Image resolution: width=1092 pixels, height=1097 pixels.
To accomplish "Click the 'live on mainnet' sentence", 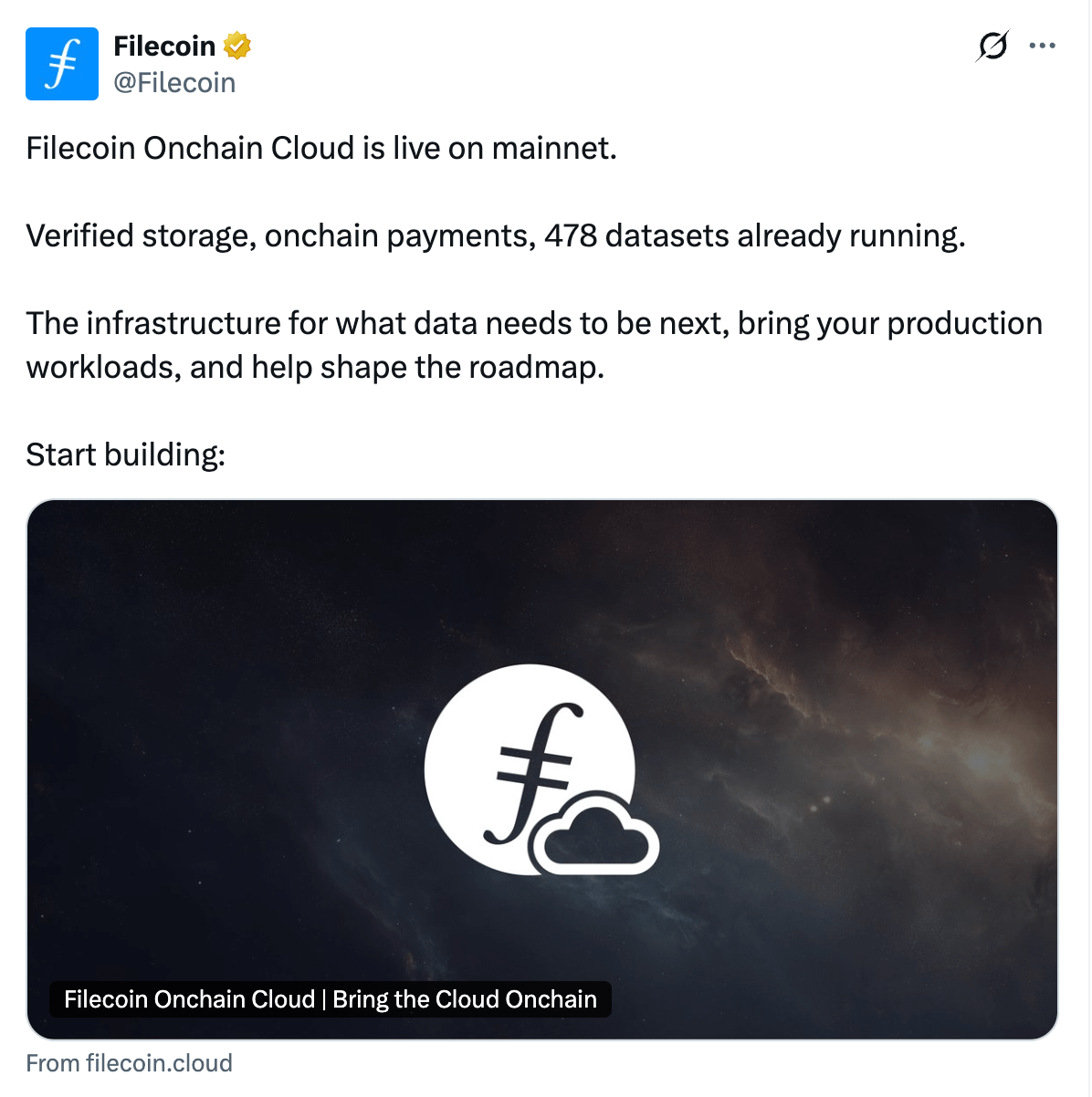I will coord(321,148).
